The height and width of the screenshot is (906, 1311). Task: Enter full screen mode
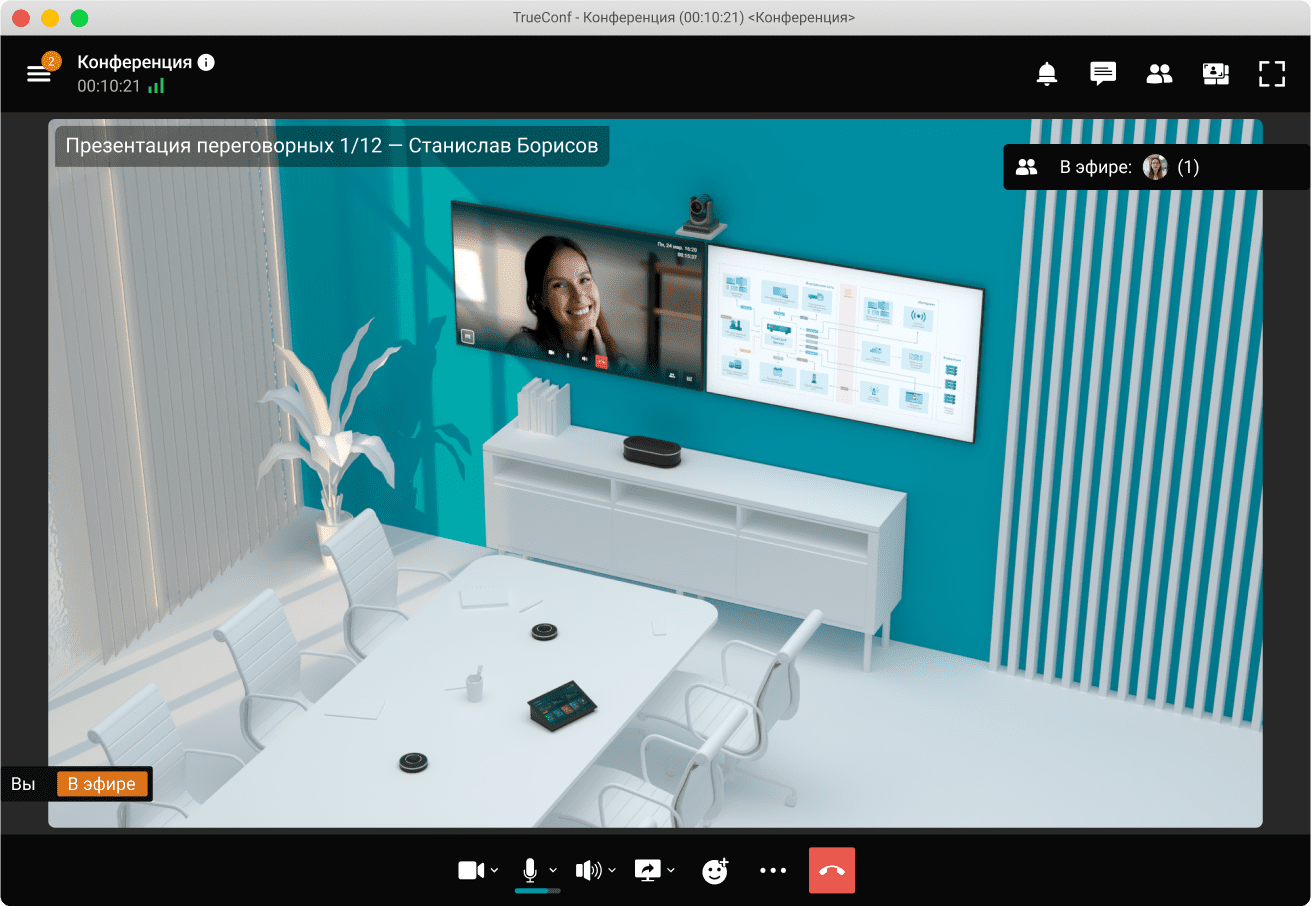1271,74
